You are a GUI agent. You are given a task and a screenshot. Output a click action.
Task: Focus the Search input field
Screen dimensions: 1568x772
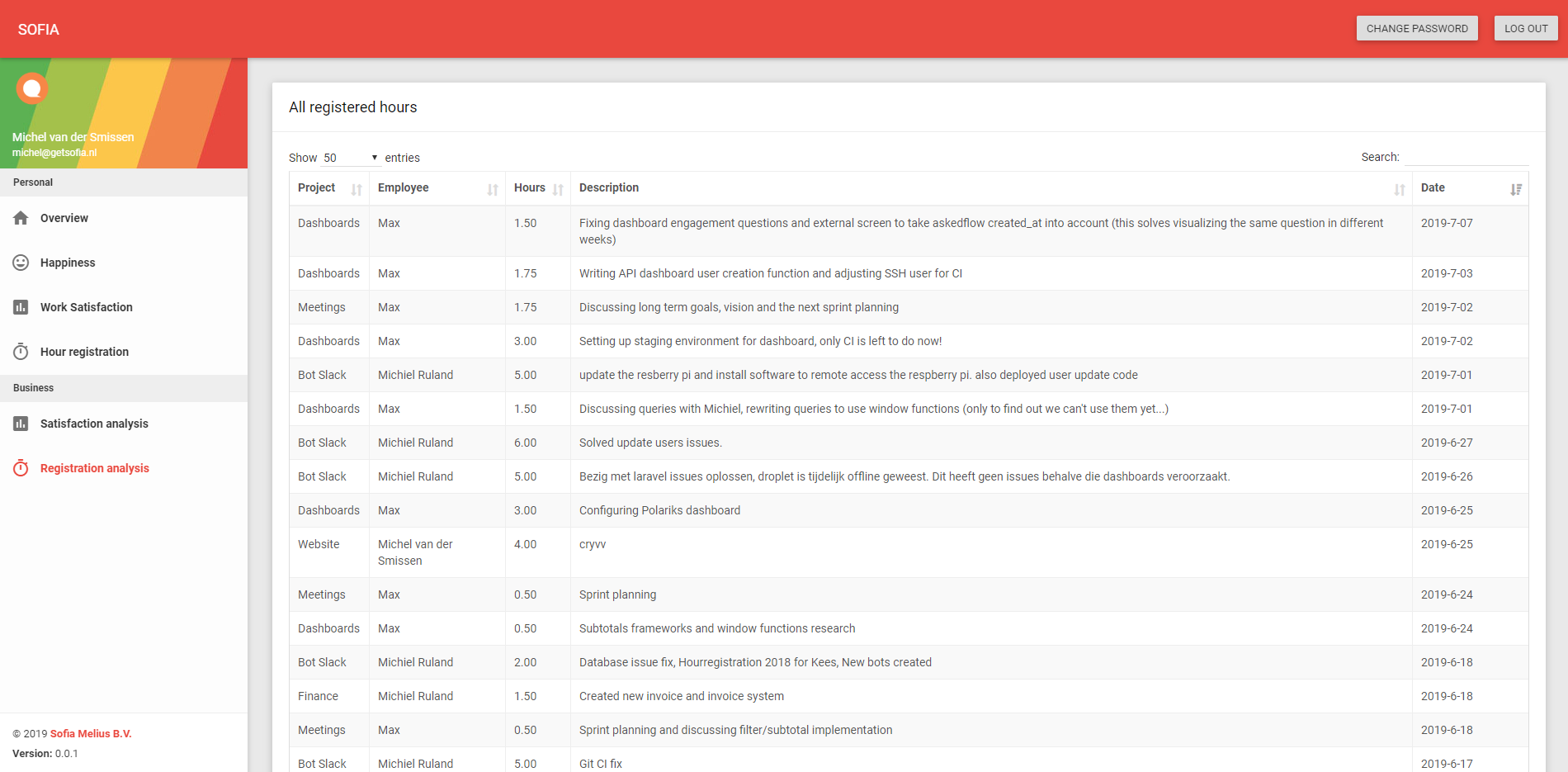(x=1466, y=157)
